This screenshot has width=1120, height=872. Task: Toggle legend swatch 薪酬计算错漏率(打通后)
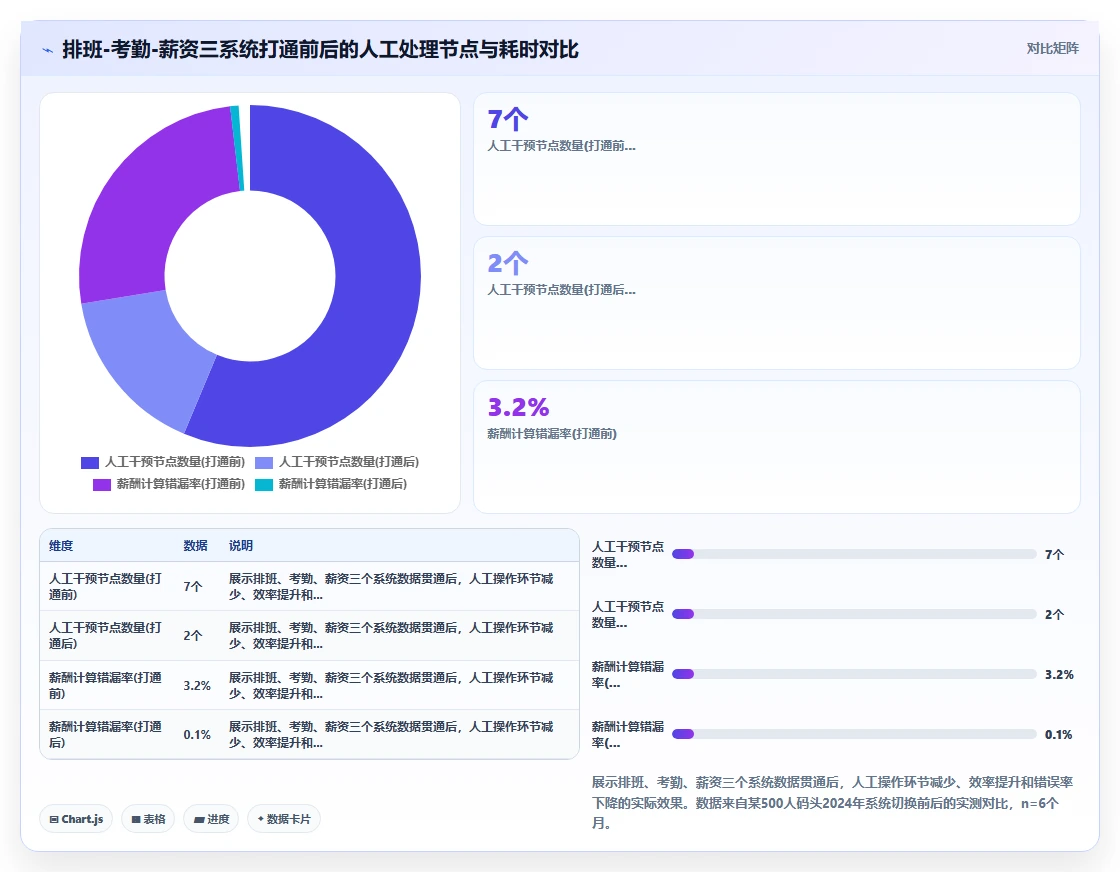coord(264,485)
